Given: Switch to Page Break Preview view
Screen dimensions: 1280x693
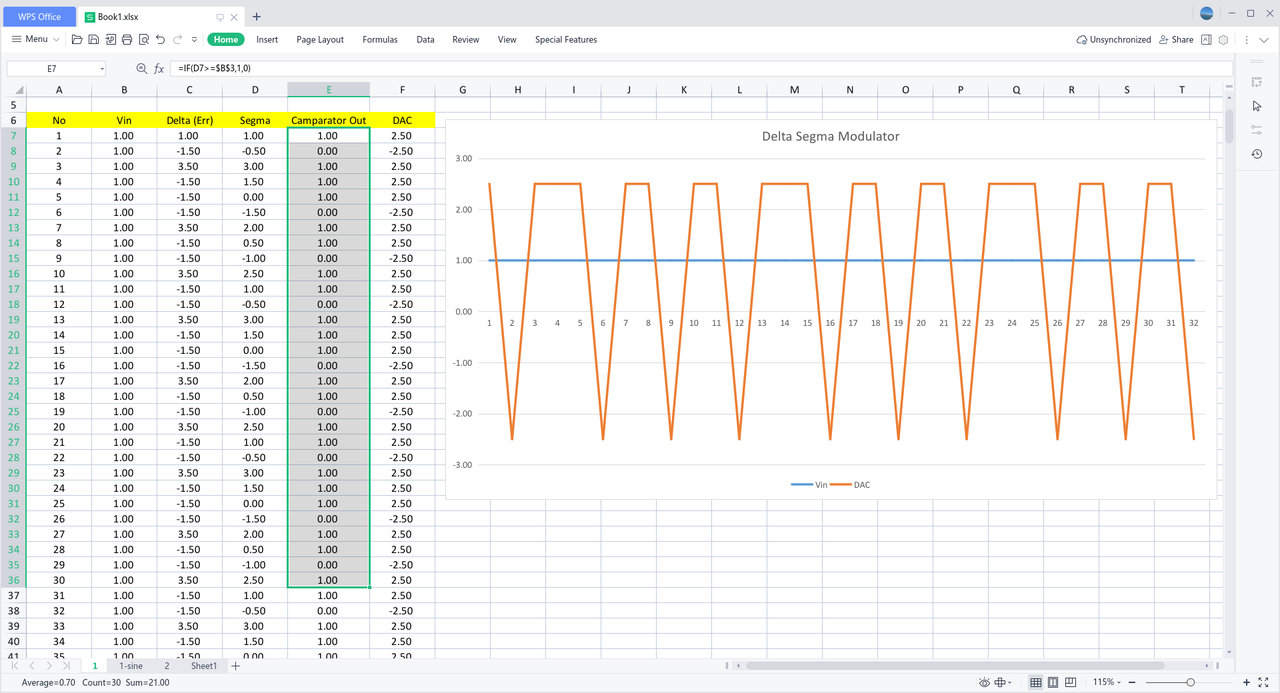Looking at the screenshot, I should pyautogui.click(x=1071, y=682).
